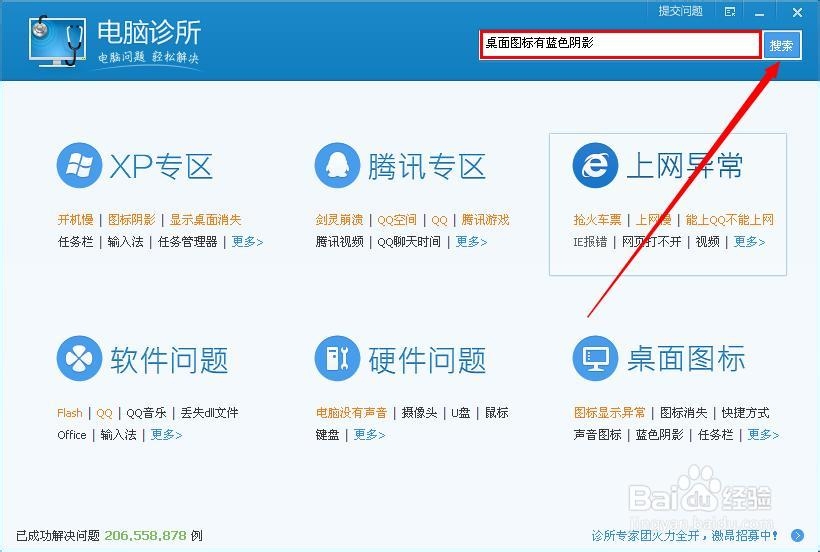Open 更多> under 上网异常
The width and height of the screenshot is (820, 552).
[x=749, y=242]
